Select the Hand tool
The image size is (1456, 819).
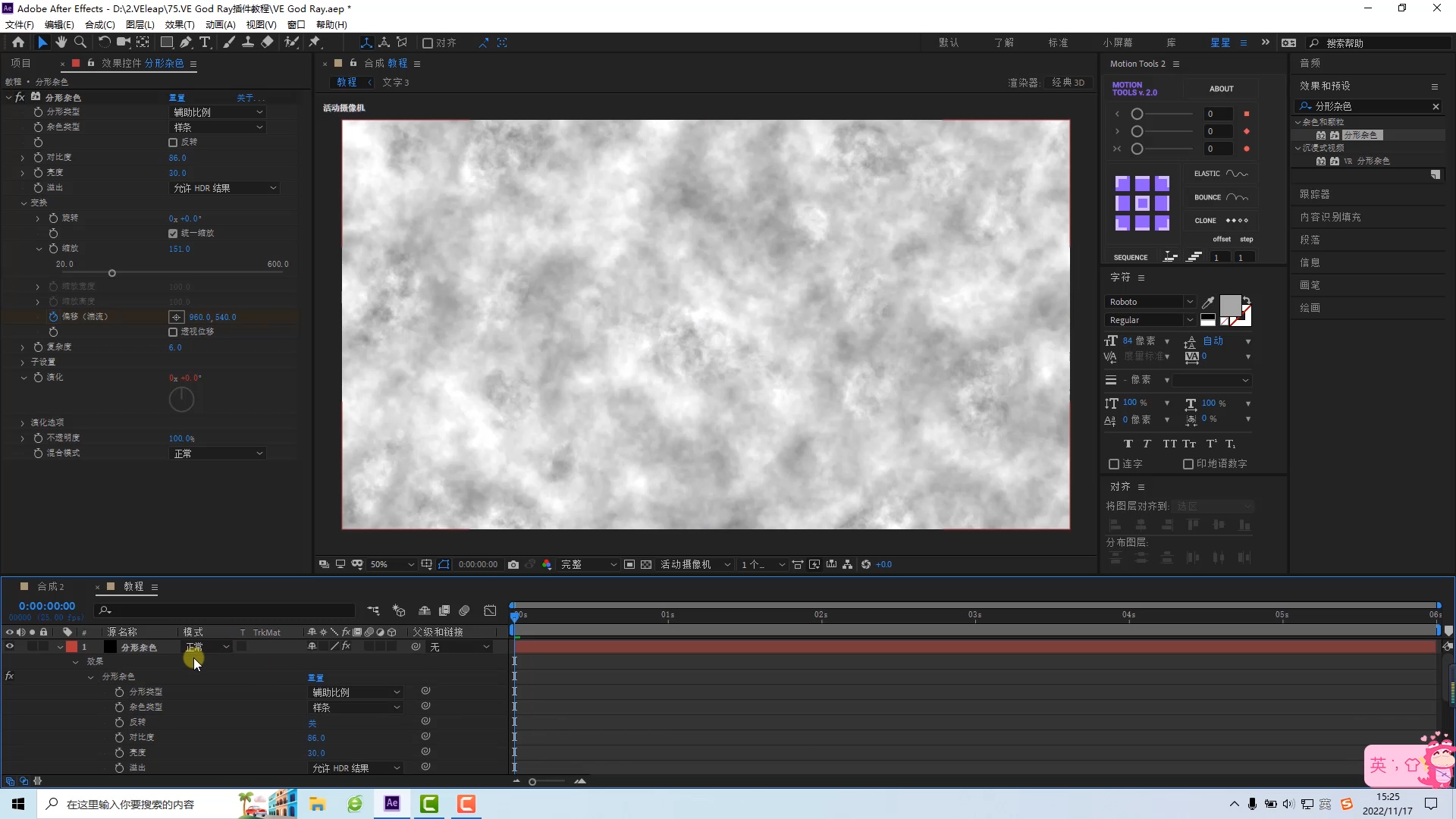(x=61, y=42)
